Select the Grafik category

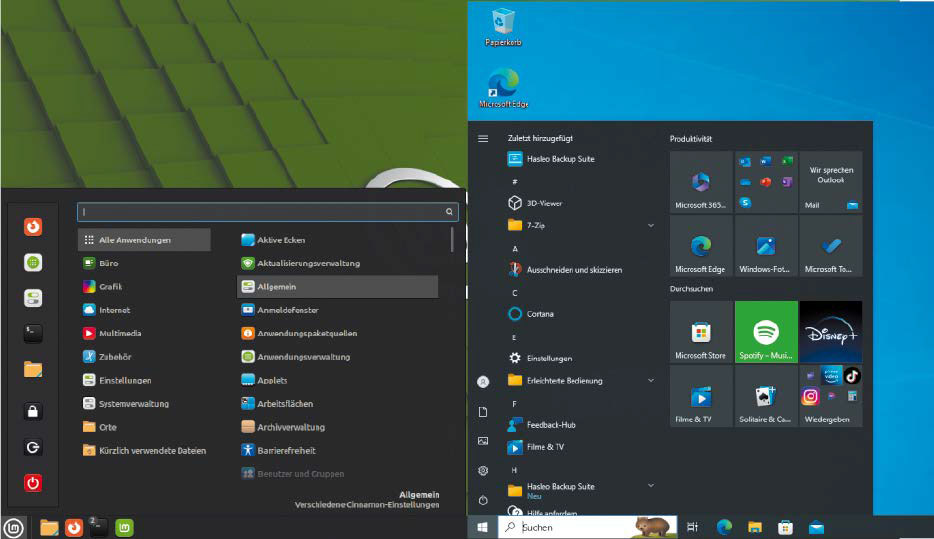144,286
